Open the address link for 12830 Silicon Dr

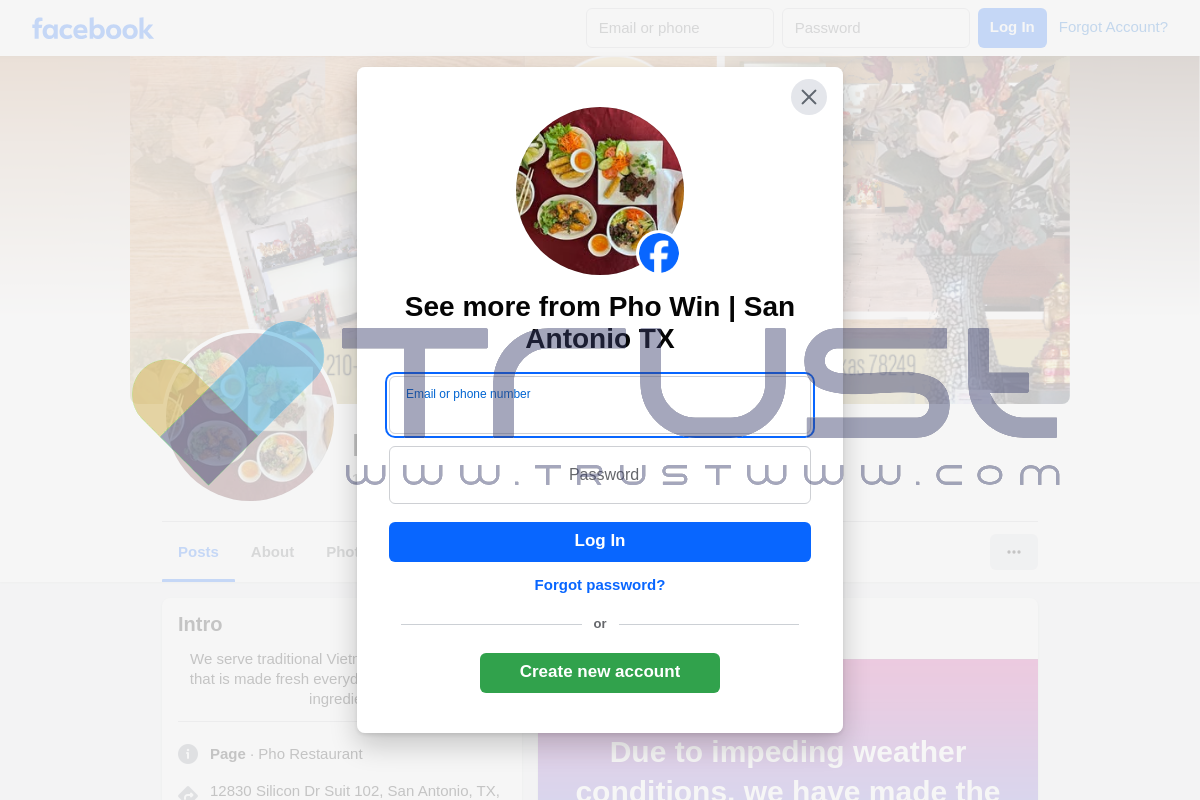[355, 791]
